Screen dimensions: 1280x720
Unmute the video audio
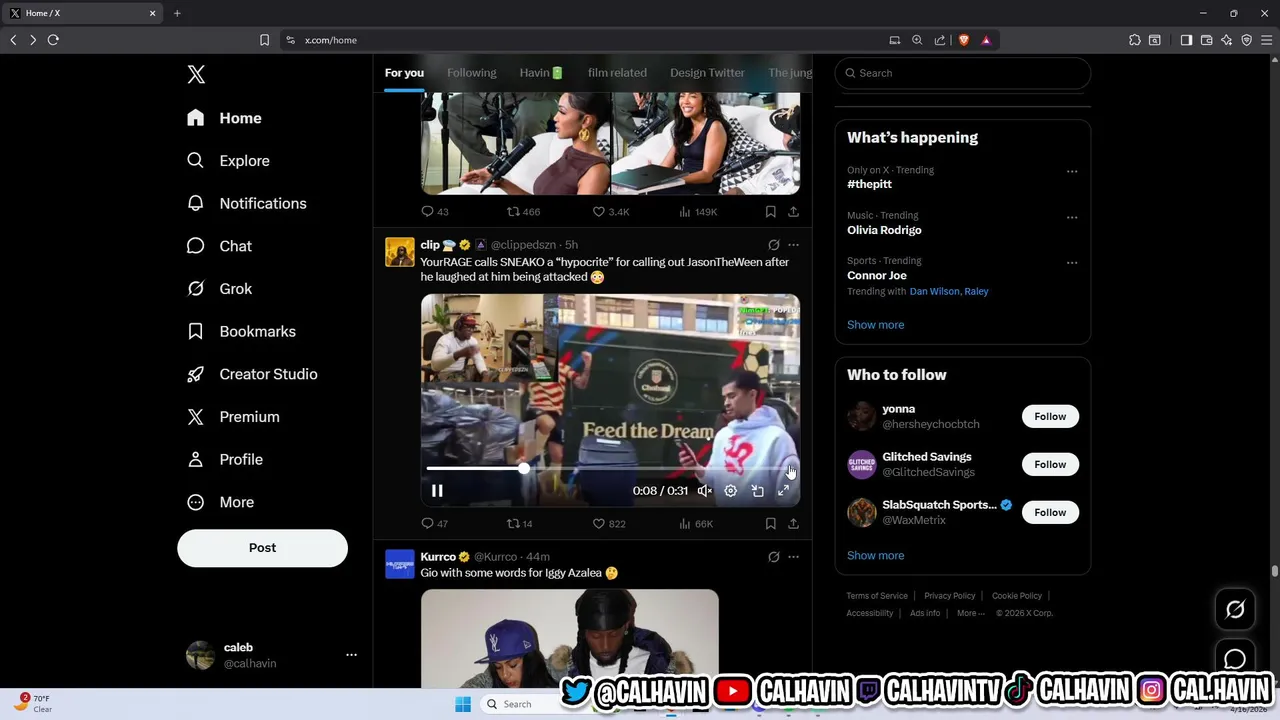tap(704, 491)
